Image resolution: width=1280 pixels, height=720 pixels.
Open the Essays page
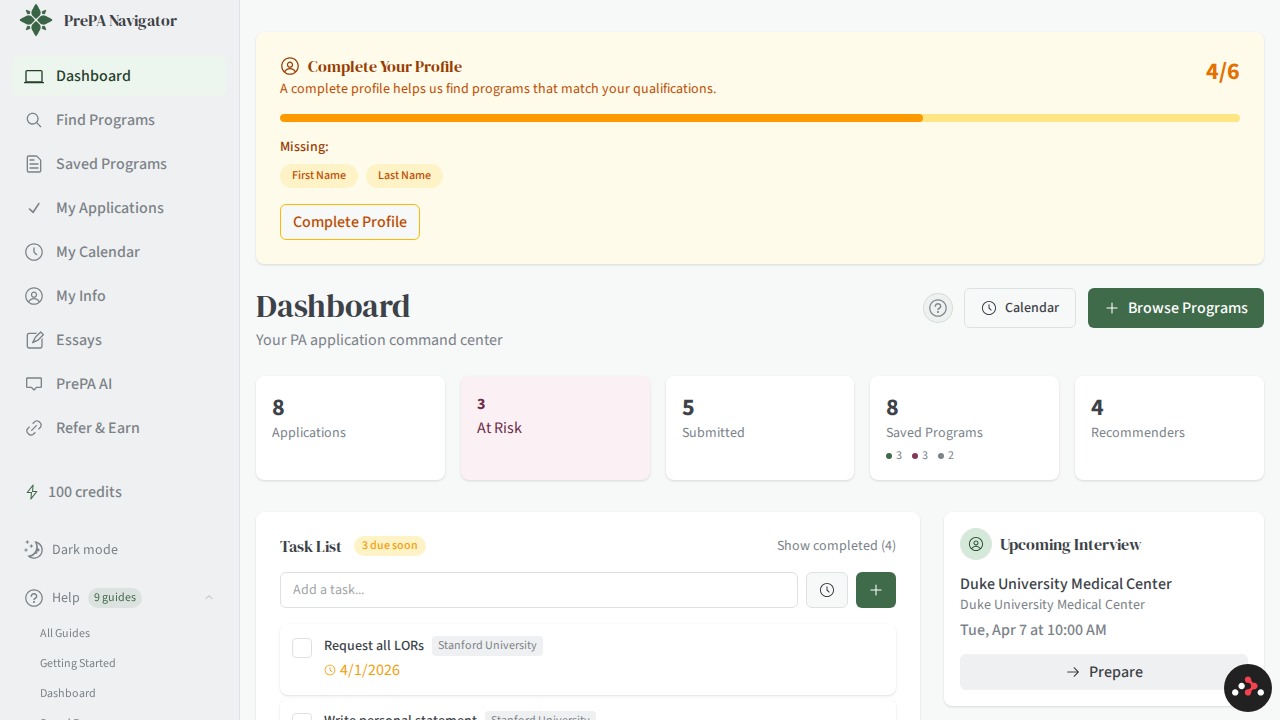point(119,340)
